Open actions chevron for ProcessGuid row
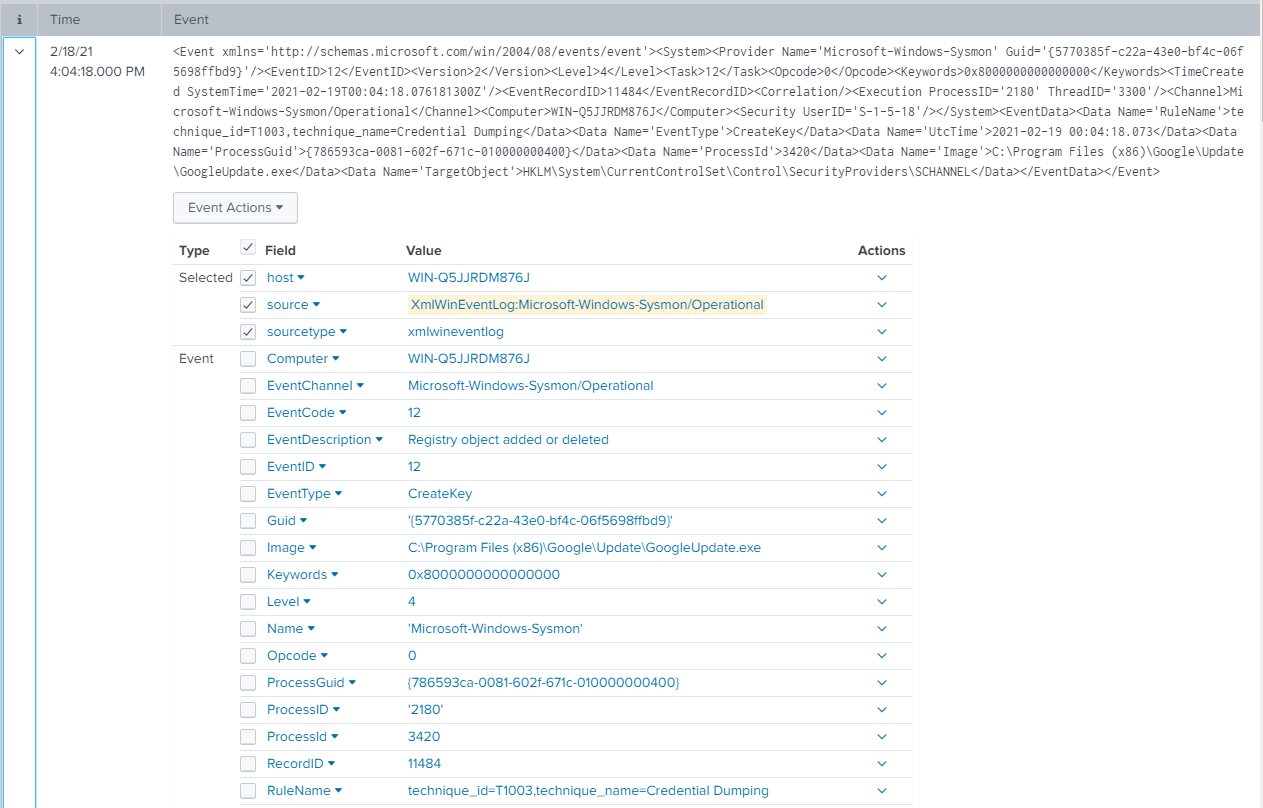This screenshot has width=1263, height=808. click(881, 683)
